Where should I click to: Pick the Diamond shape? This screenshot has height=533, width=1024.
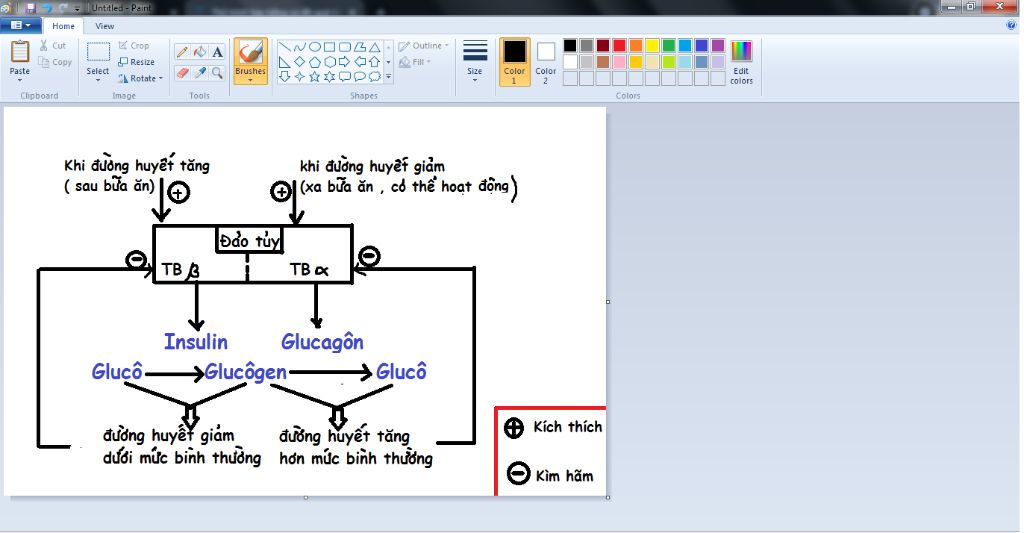click(x=300, y=62)
